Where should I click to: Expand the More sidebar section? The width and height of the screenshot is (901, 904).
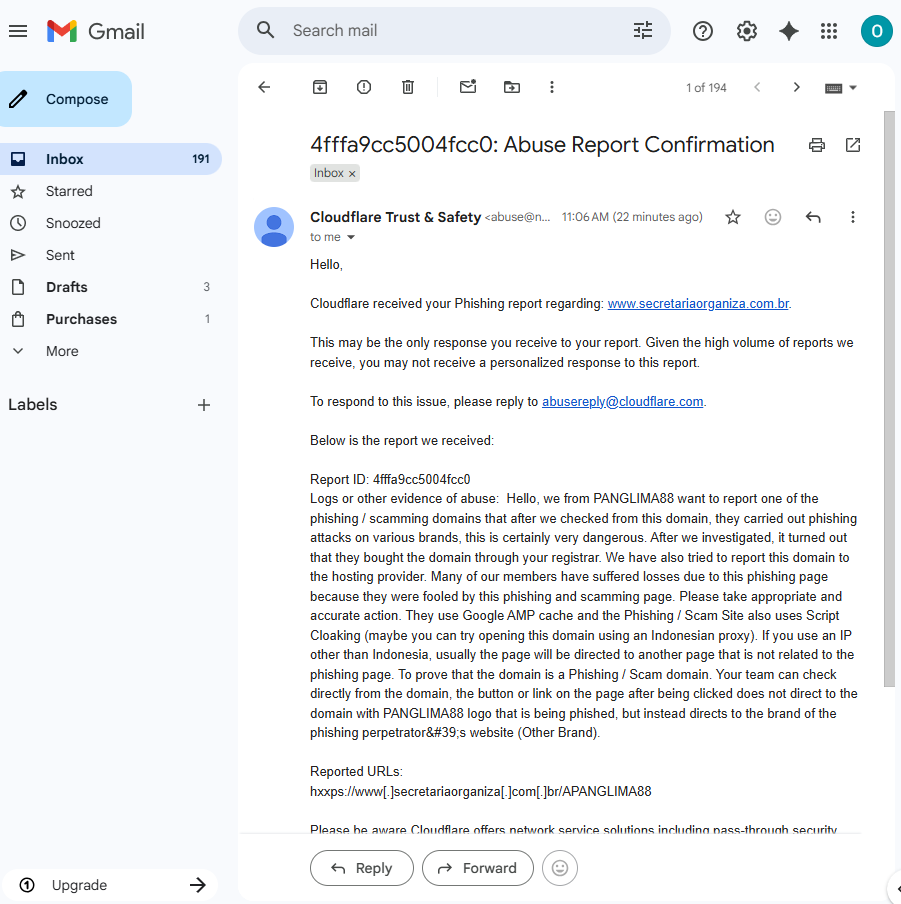(62, 351)
